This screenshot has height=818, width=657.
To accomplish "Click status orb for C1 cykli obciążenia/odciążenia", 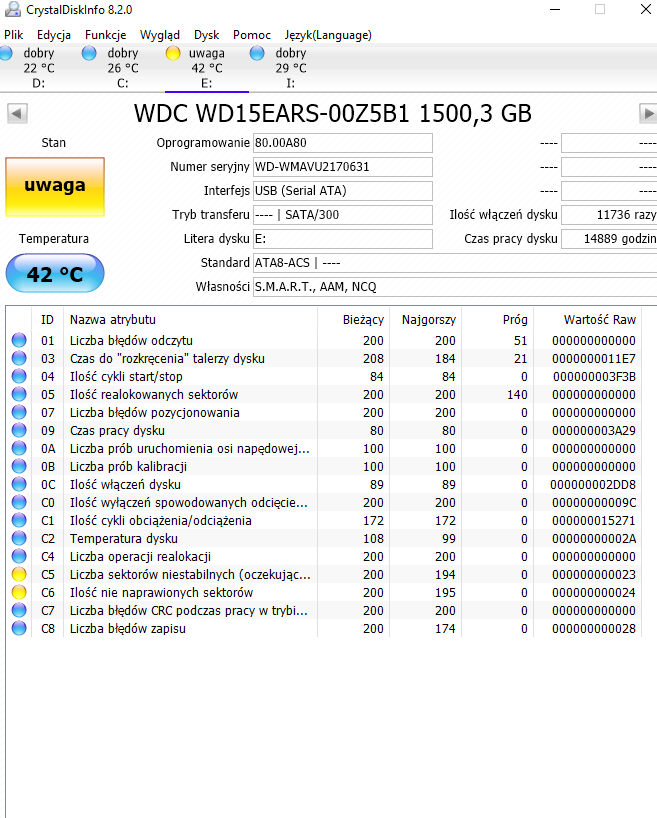I will click(x=19, y=520).
